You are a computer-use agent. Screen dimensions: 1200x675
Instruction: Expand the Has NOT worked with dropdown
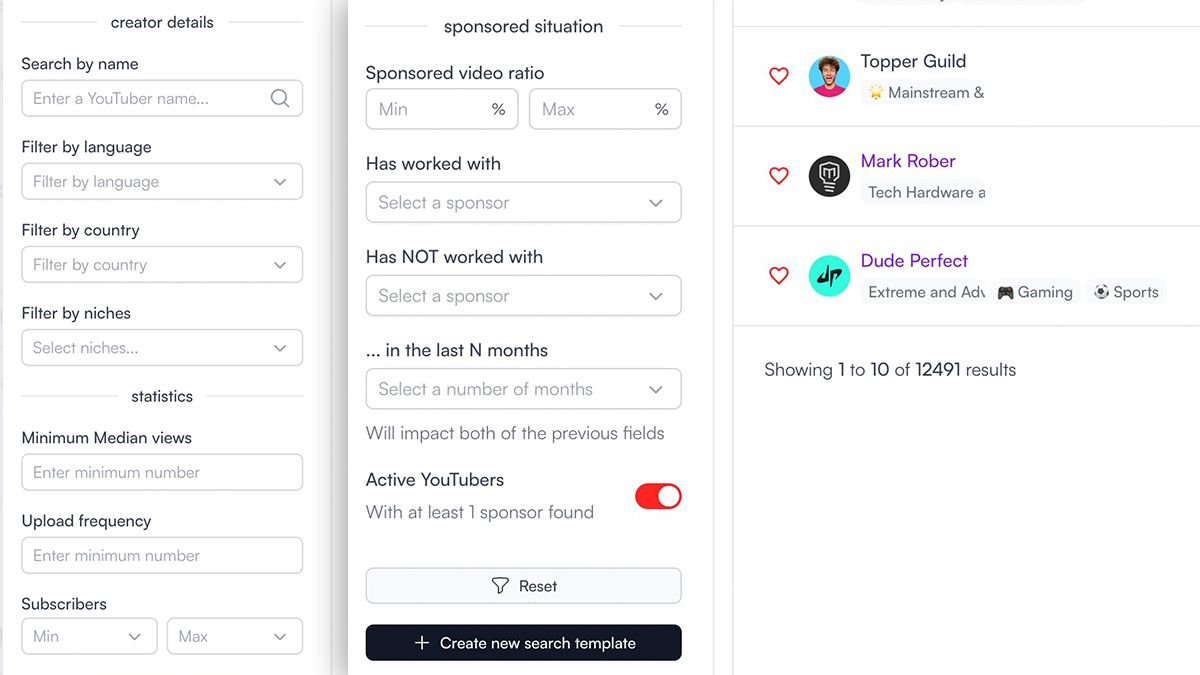523,296
